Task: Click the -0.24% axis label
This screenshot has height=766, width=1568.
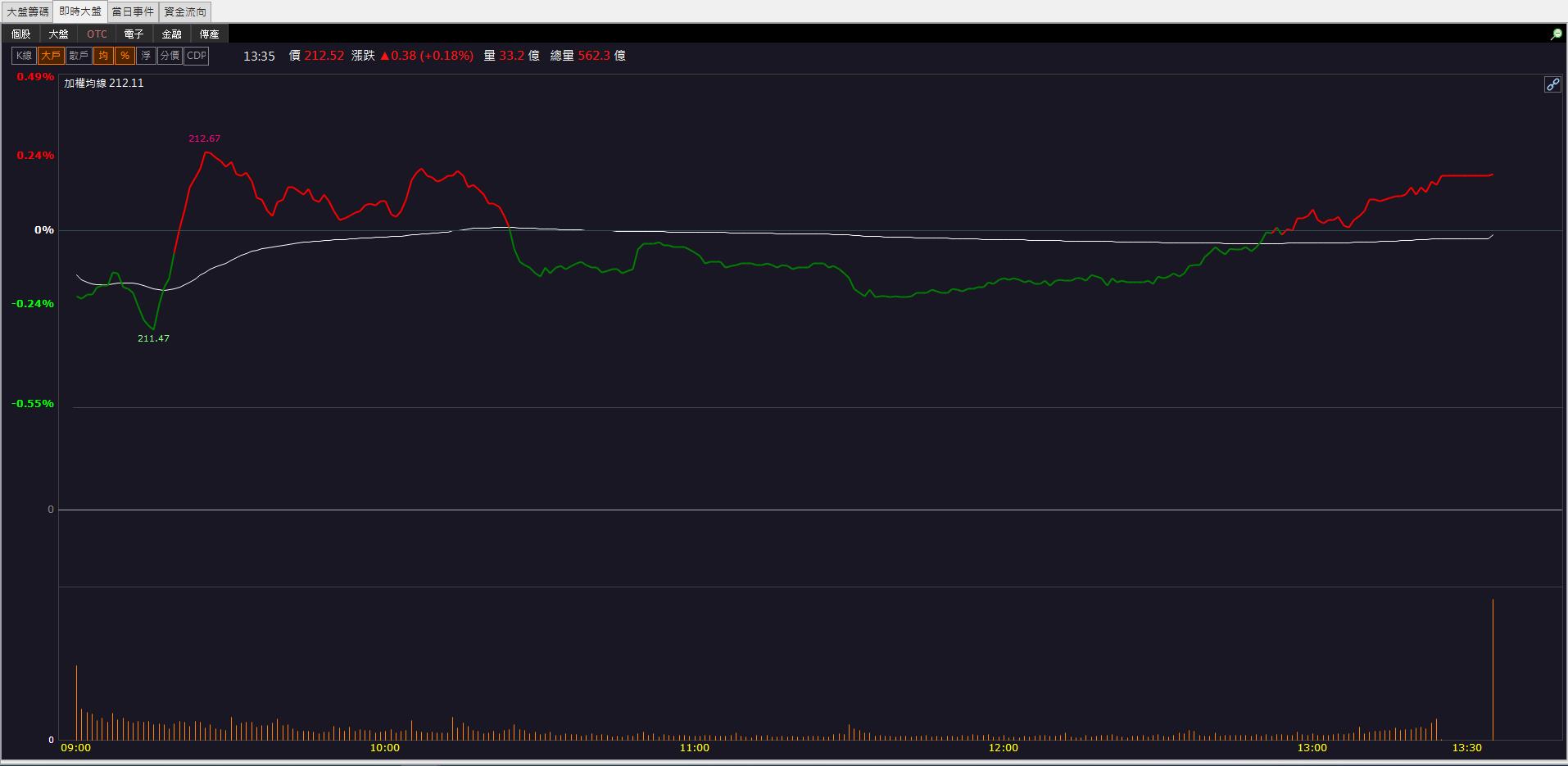Action: click(33, 304)
